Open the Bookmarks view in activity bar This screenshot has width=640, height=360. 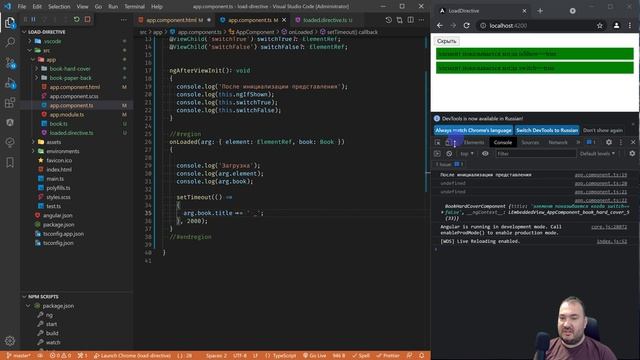(x=10, y=162)
